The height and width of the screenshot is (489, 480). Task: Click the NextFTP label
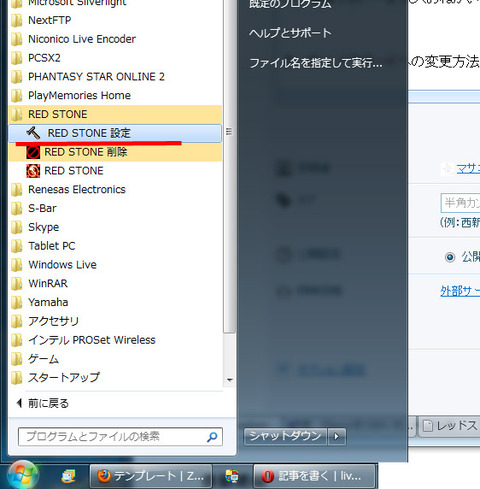click(50, 20)
